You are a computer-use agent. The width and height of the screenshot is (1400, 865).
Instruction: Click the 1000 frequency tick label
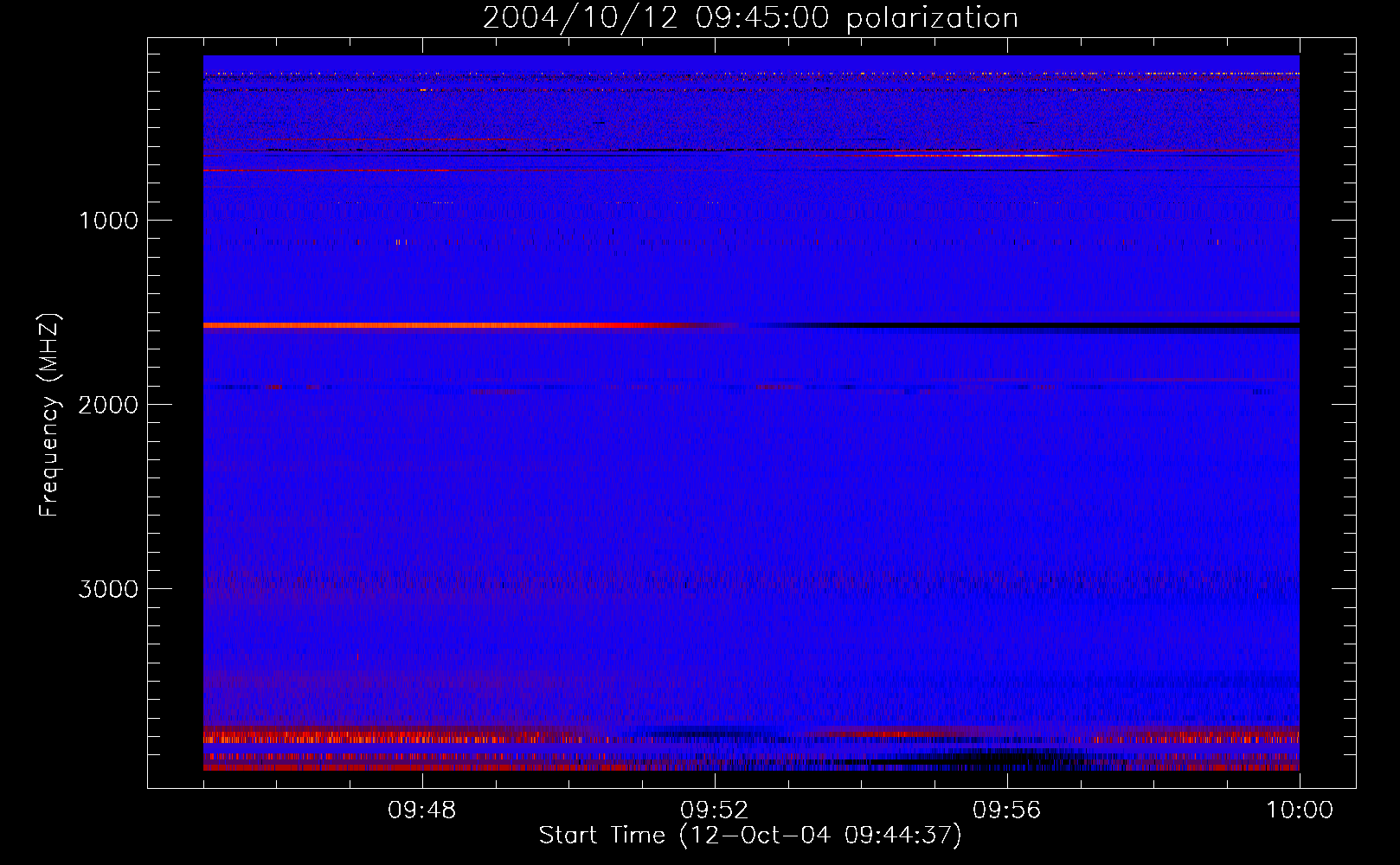tap(108, 221)
